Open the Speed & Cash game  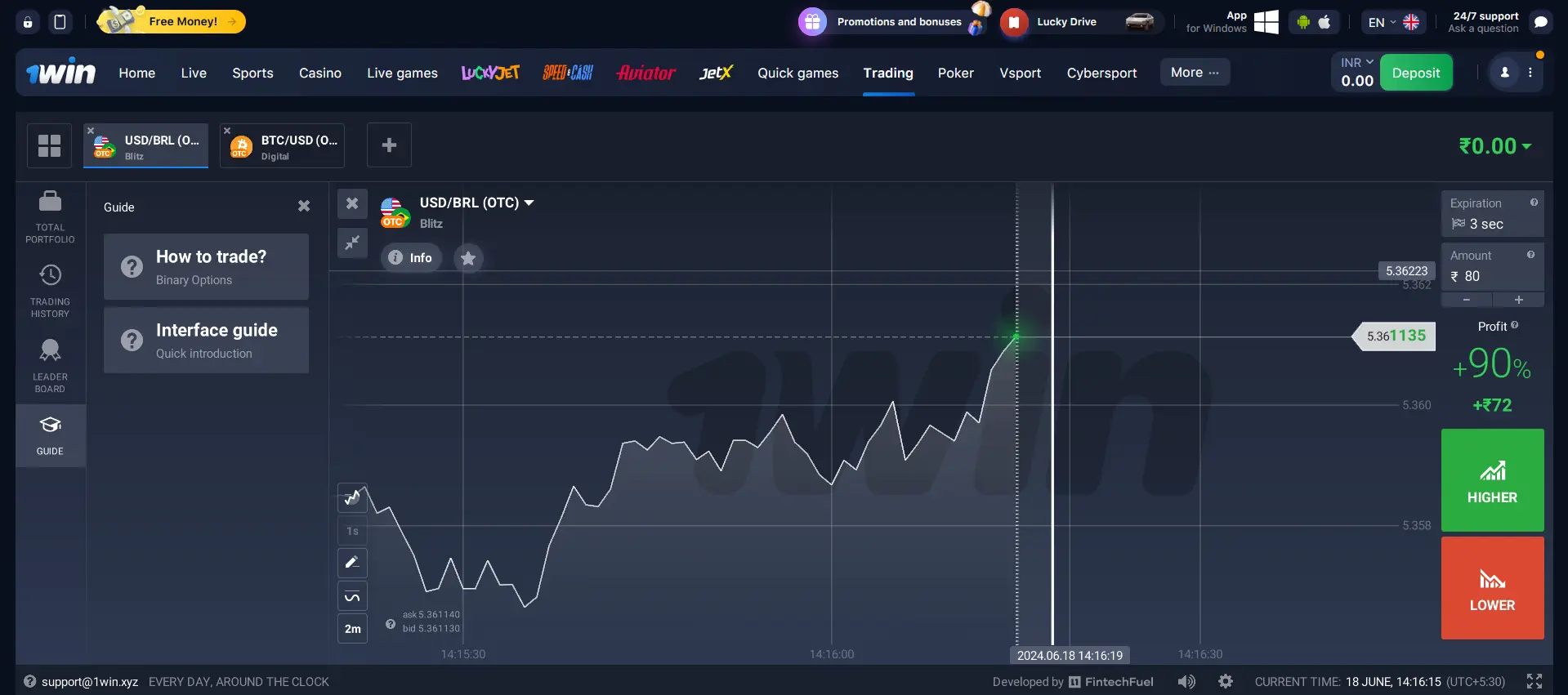coord(568,73)
